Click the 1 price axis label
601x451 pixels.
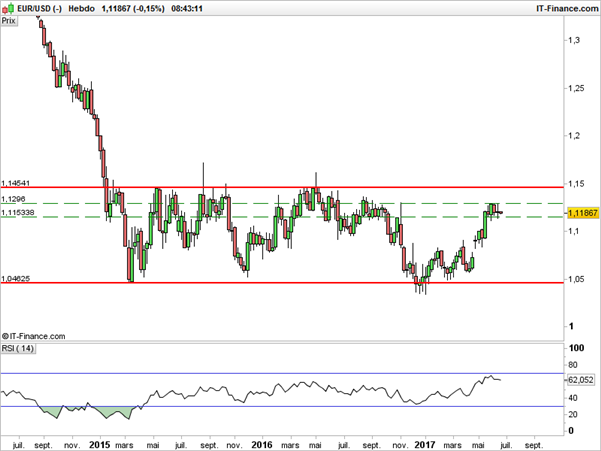pyautogui.click(x=571, y=326)
